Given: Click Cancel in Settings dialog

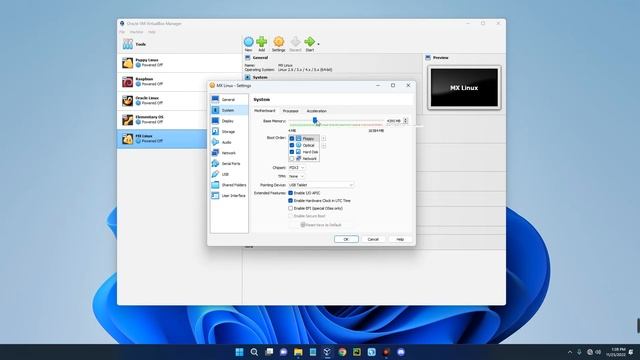Looking at the screenshot, I should coord(373,239).
